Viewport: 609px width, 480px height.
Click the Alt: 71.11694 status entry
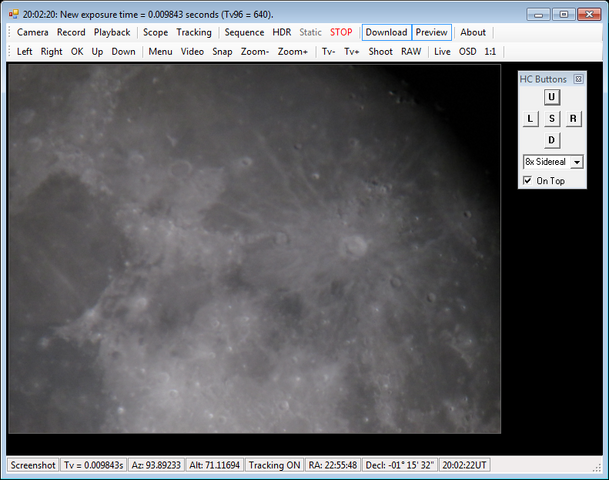click(214, 465)
